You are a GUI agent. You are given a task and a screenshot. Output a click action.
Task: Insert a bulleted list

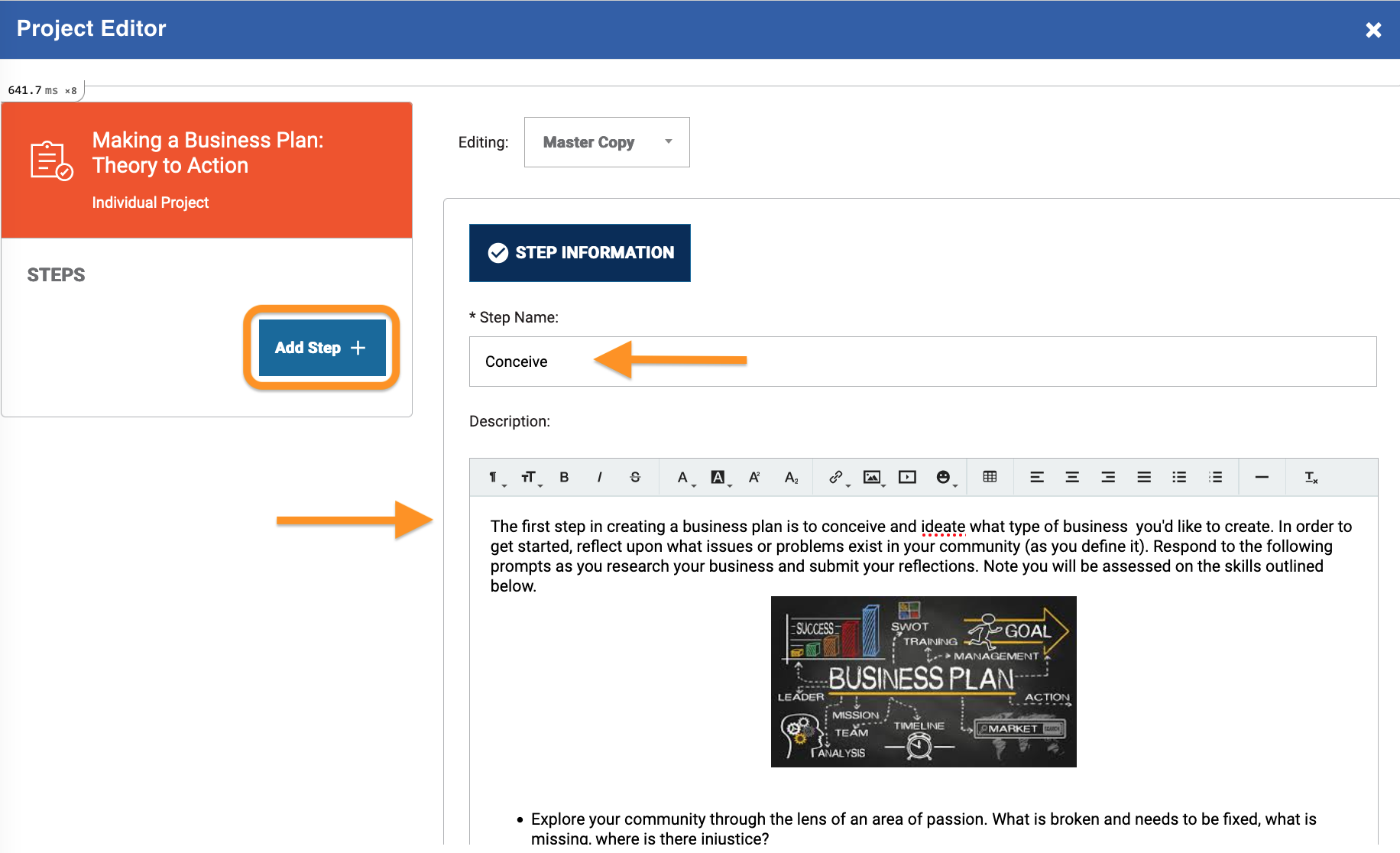tap(1179, 478)
